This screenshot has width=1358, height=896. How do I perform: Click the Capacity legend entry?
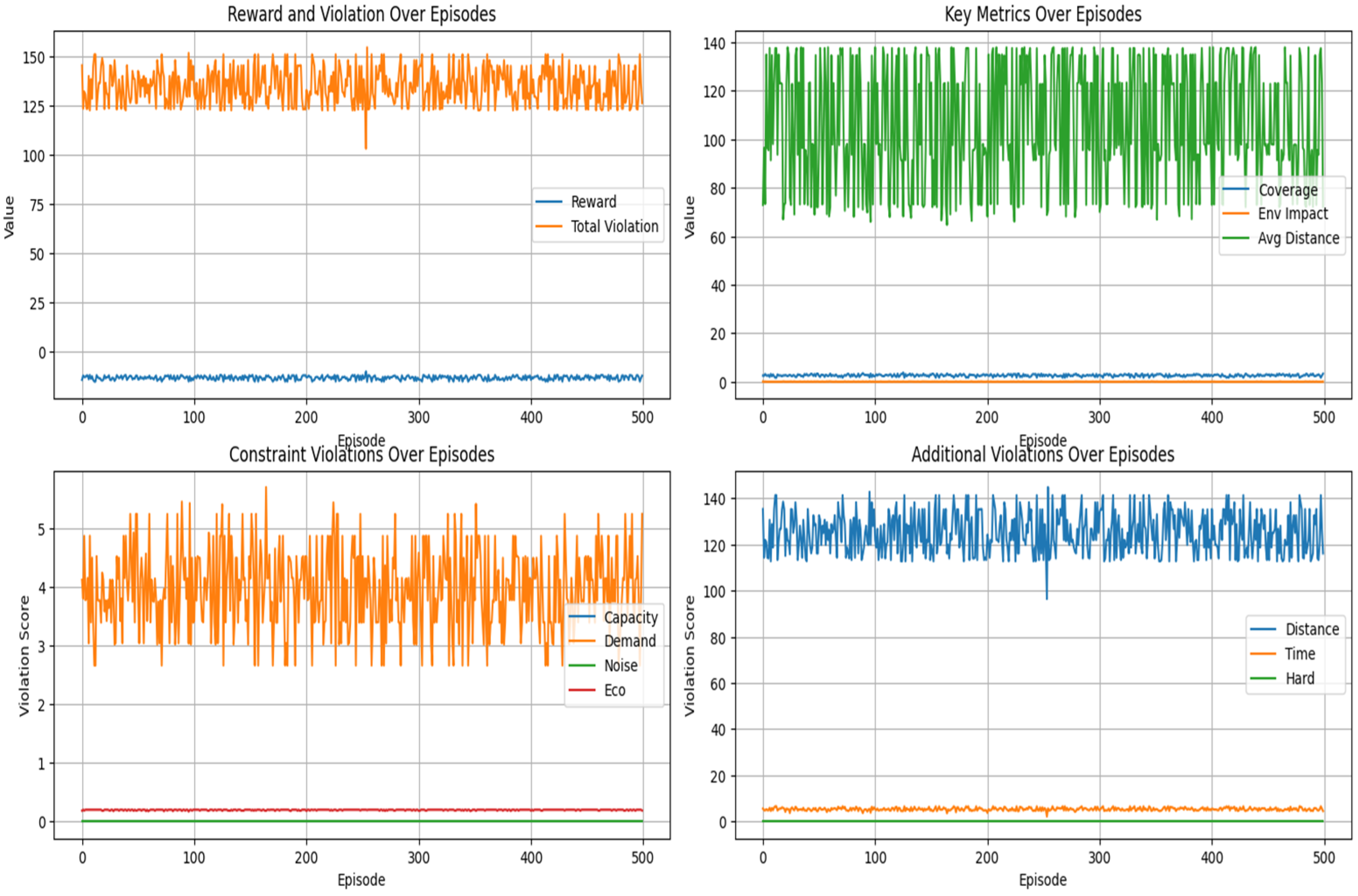click(630, 617)
